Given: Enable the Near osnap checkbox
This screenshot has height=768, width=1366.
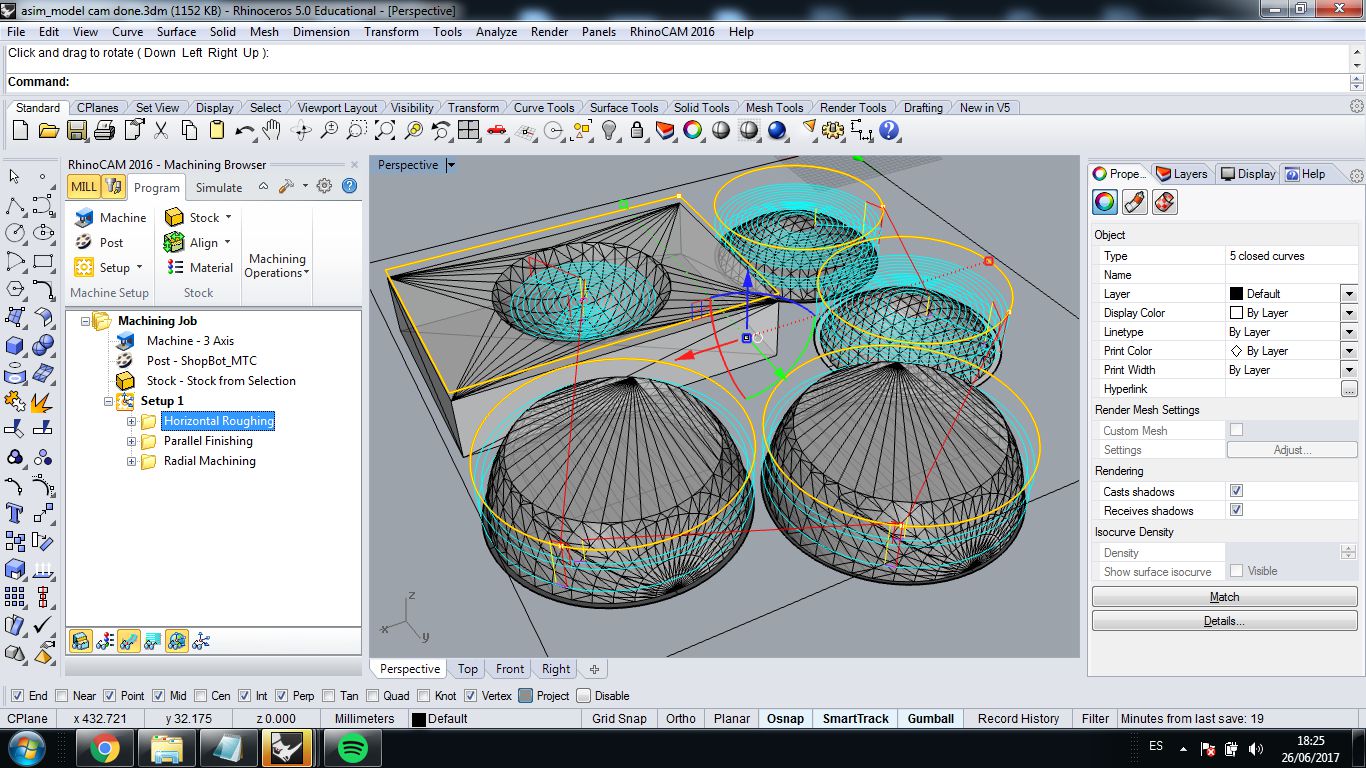Looking at the screenshot, I should (x=62, y=696).
